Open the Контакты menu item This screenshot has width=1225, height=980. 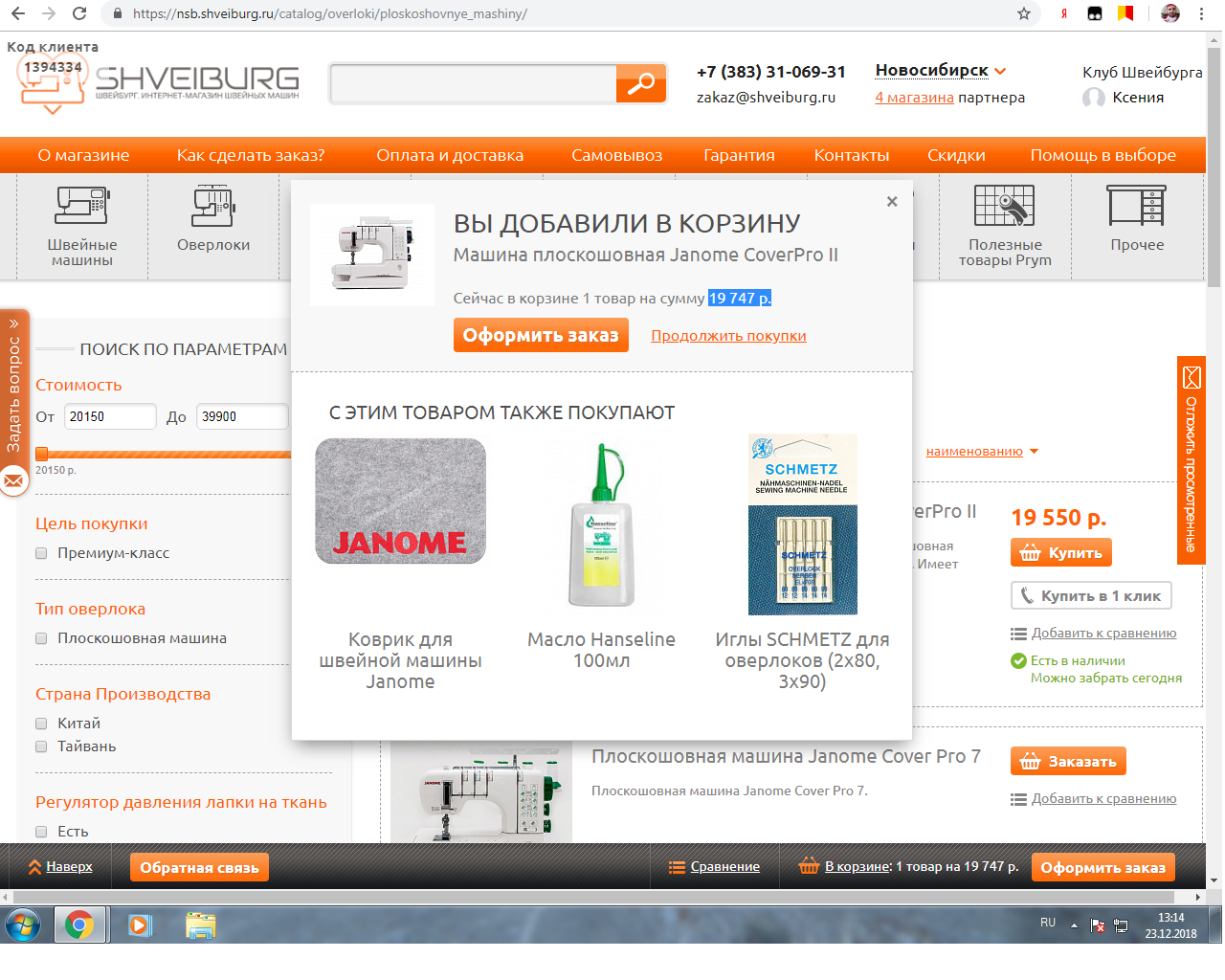click(852, 155)
